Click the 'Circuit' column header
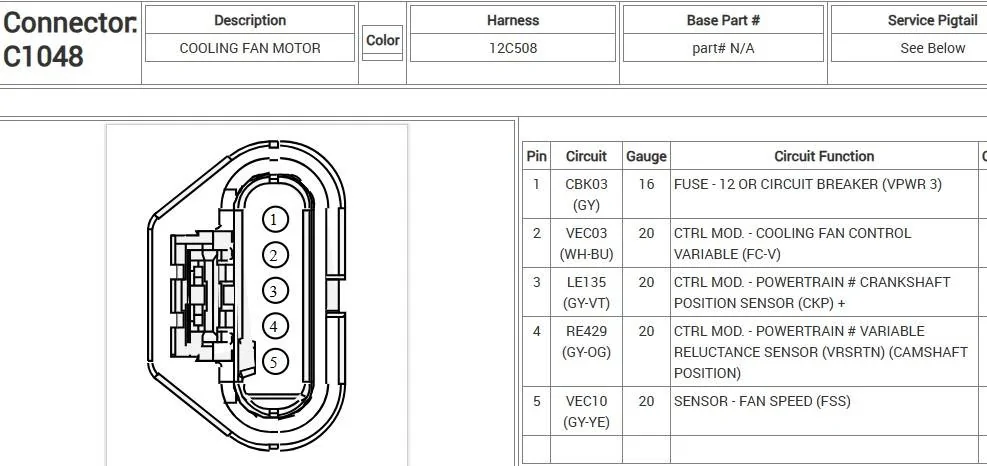This screenshot has width=987, height=466. [x=586, y=156]
